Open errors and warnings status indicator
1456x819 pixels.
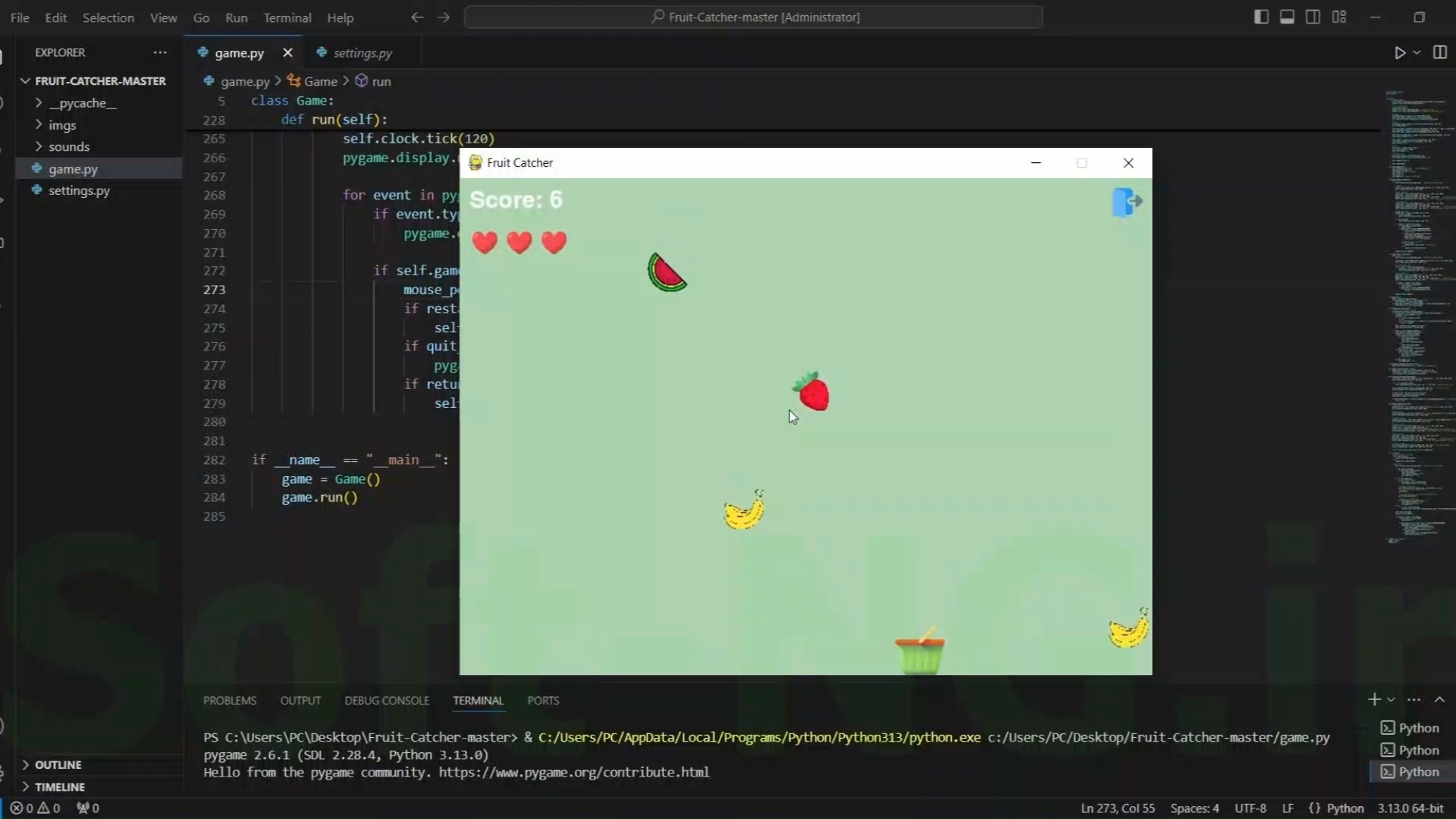tap(35, 808)
